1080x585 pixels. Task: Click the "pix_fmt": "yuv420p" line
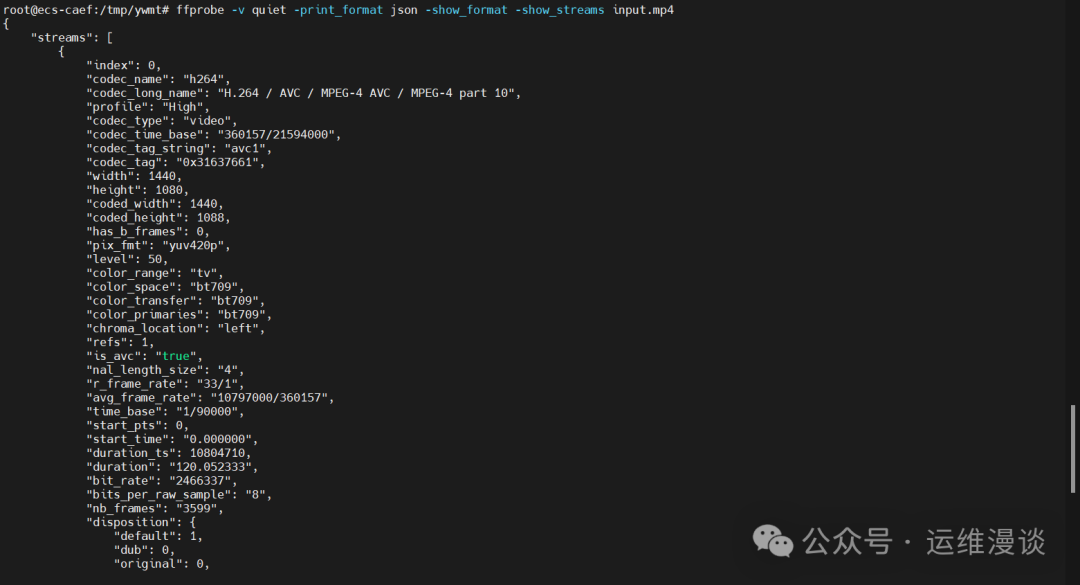point(158,245)
